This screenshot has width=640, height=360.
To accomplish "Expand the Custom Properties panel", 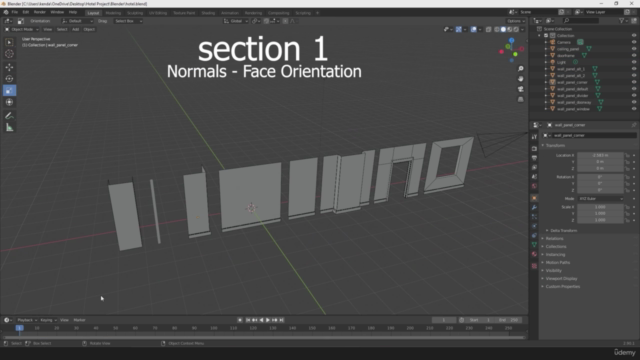I will click(562, 287).
